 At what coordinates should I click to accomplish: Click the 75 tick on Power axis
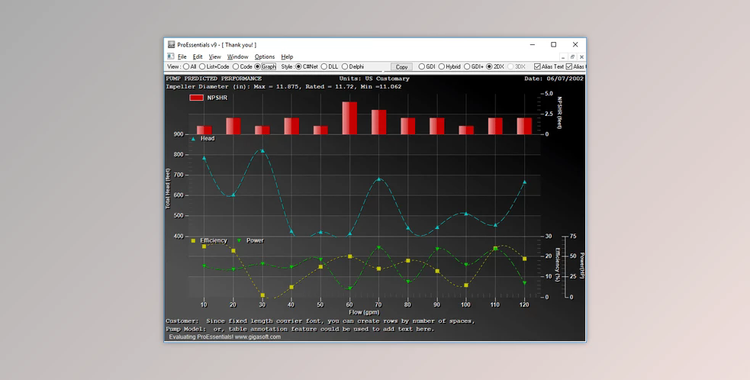coord(573,236)
